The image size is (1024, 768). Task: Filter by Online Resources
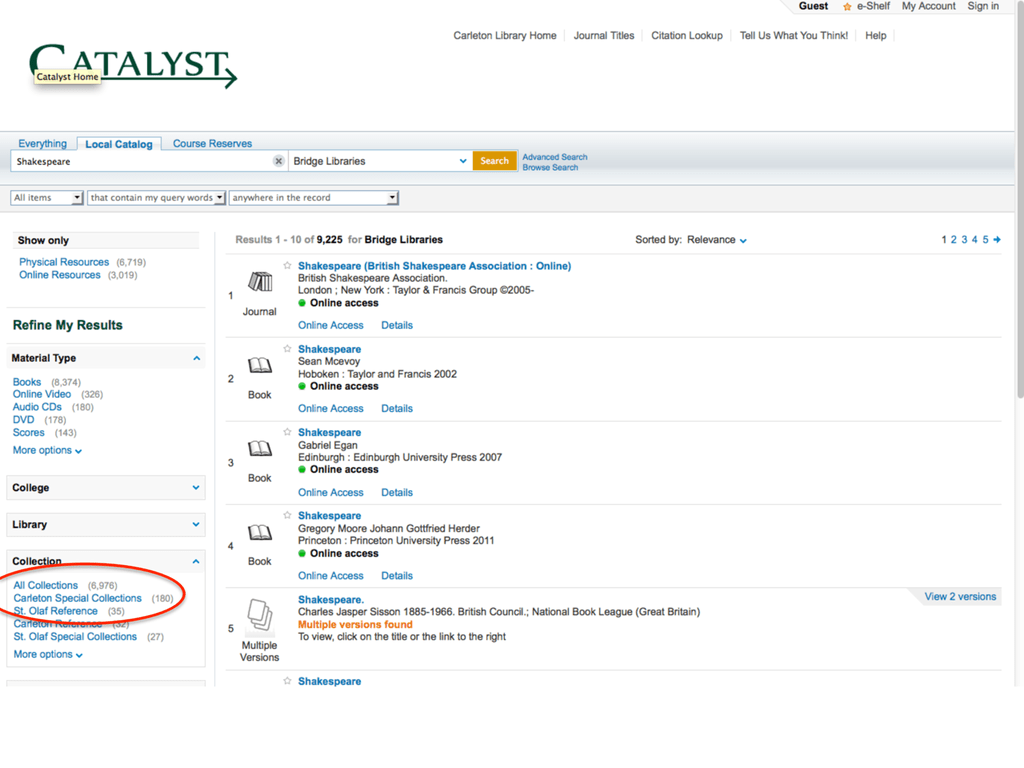[x=59, y=275]
